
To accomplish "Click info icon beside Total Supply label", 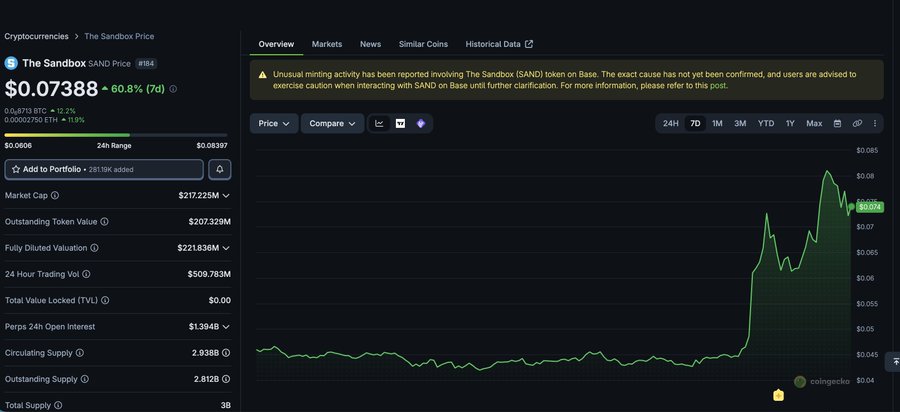I will point(58,405).
